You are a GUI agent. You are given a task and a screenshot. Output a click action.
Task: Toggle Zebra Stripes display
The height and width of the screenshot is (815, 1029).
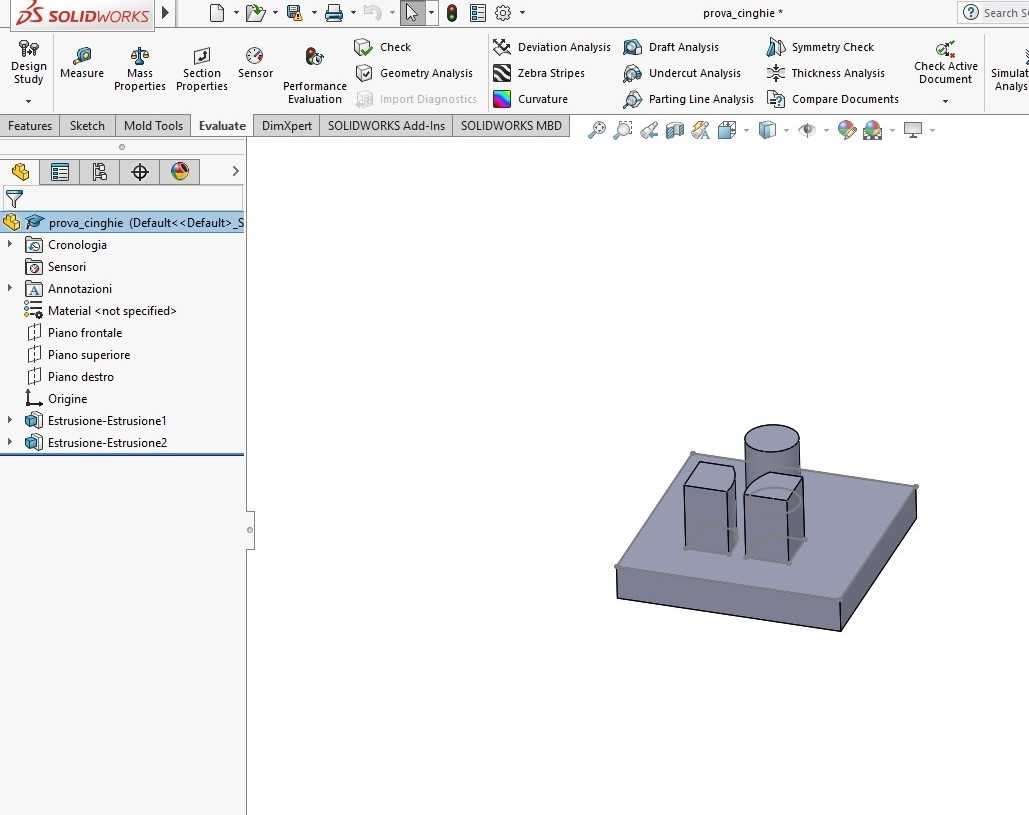(x=539, y=73)
